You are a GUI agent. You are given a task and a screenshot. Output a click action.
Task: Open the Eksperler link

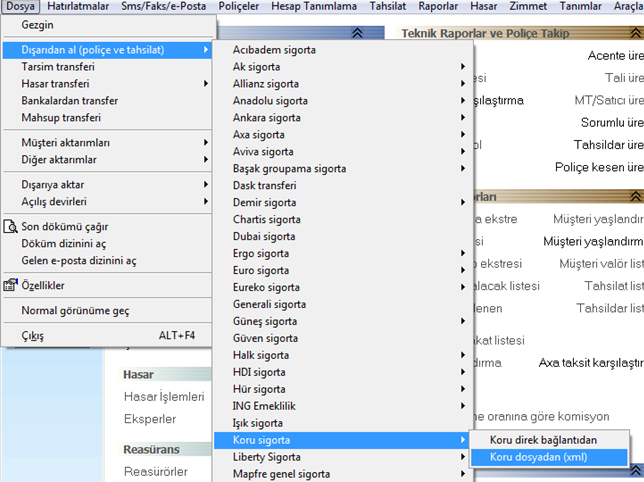[149, 419]
